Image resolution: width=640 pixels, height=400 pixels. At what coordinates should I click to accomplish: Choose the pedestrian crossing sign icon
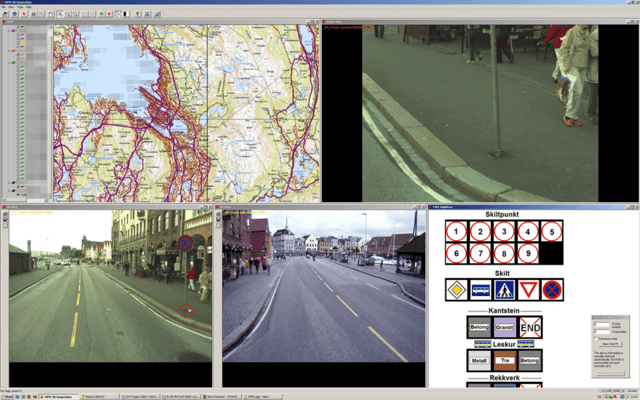pyautogui.click(x=504, y=290)
